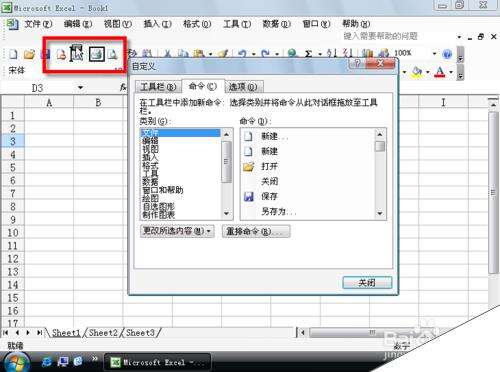Viewport: 500px width, 372px height.
Task: Click the Rearrange Commands button
Action: click(x=256, y=231)
